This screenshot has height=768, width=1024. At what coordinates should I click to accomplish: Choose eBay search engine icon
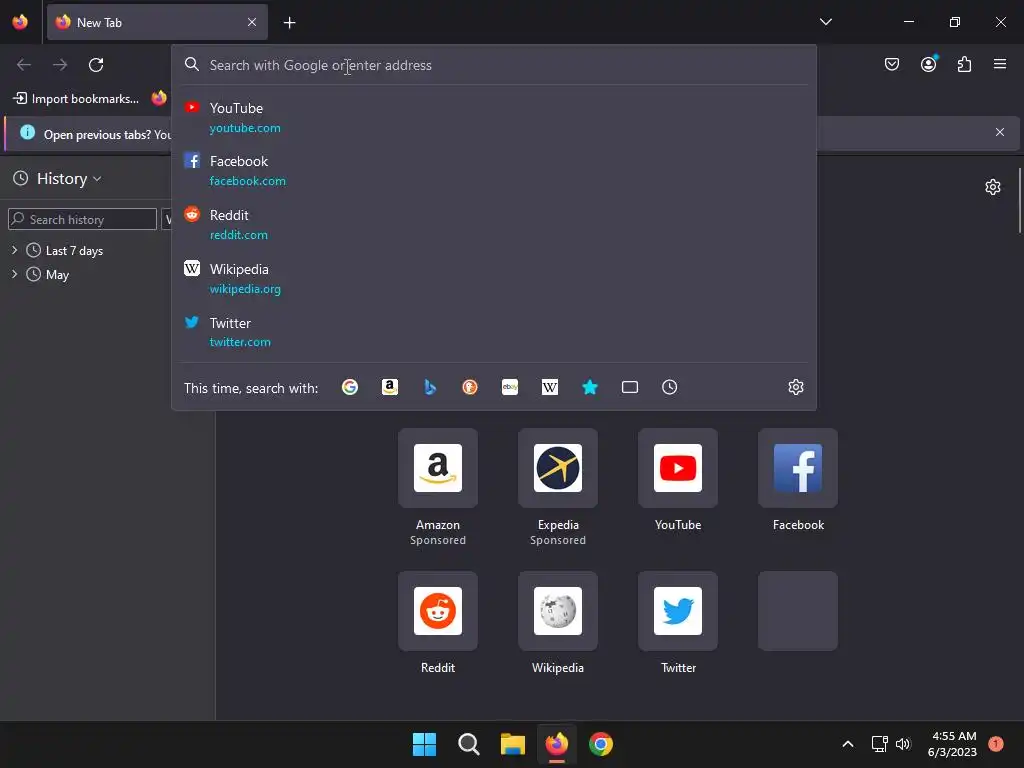[x=510, y=387]
